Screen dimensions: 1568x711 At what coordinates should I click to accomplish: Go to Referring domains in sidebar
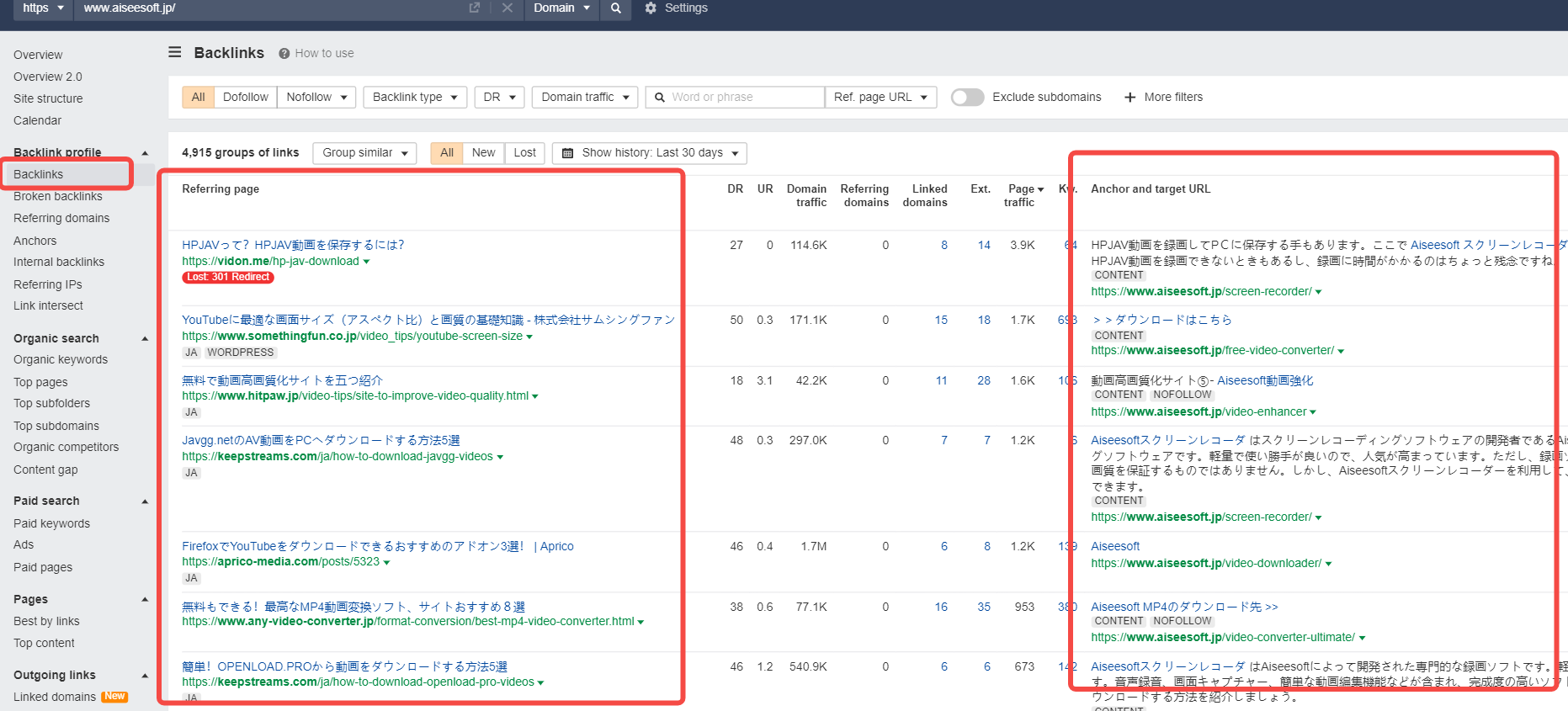pyautogui.click(x=61, y=218)
